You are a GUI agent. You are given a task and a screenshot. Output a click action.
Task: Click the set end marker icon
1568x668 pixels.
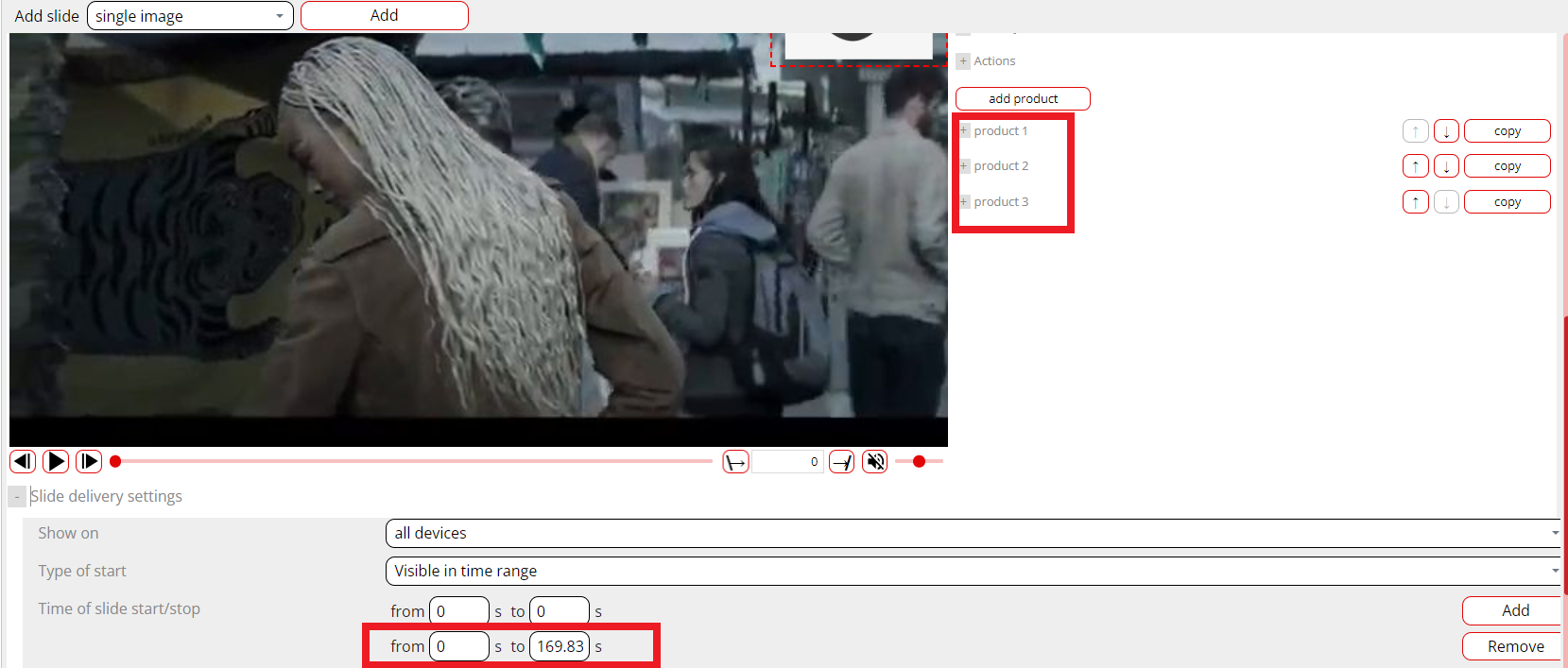pos(841,462)
